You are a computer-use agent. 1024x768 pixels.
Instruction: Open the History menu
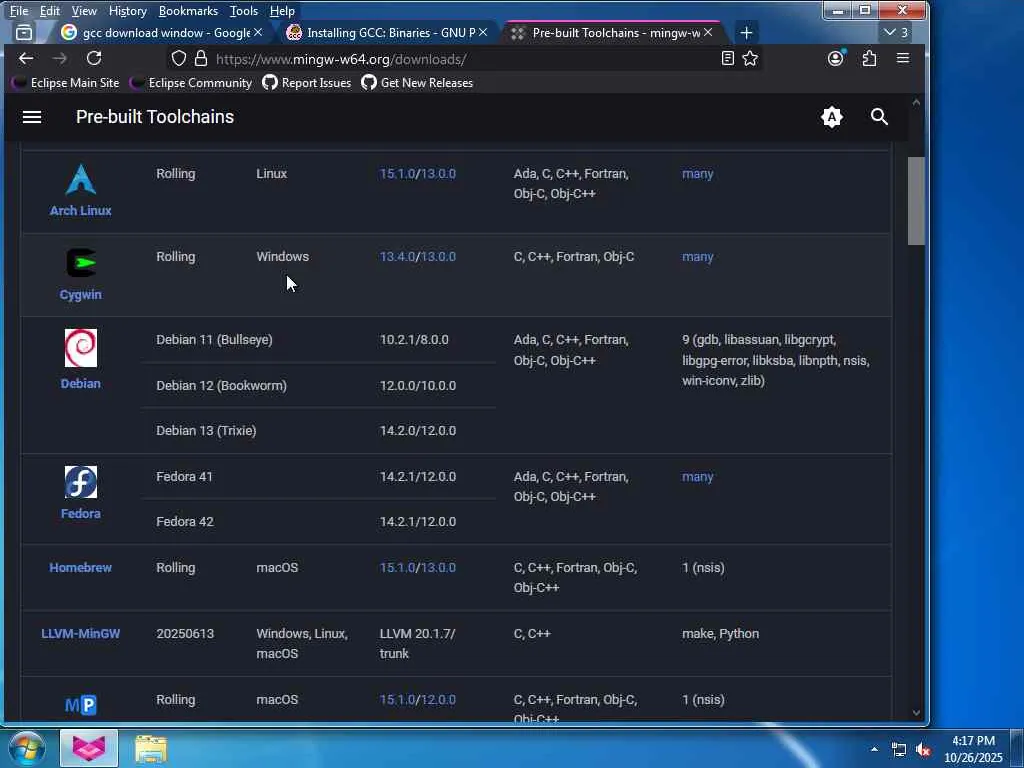(x=127, y=11)
